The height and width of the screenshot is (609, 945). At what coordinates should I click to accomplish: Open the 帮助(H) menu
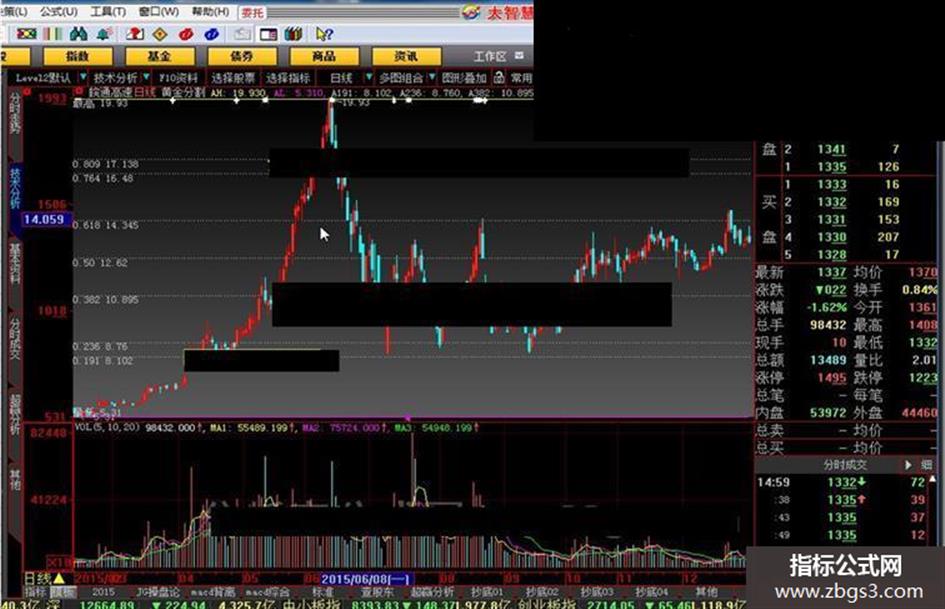(x=210, y=11)
